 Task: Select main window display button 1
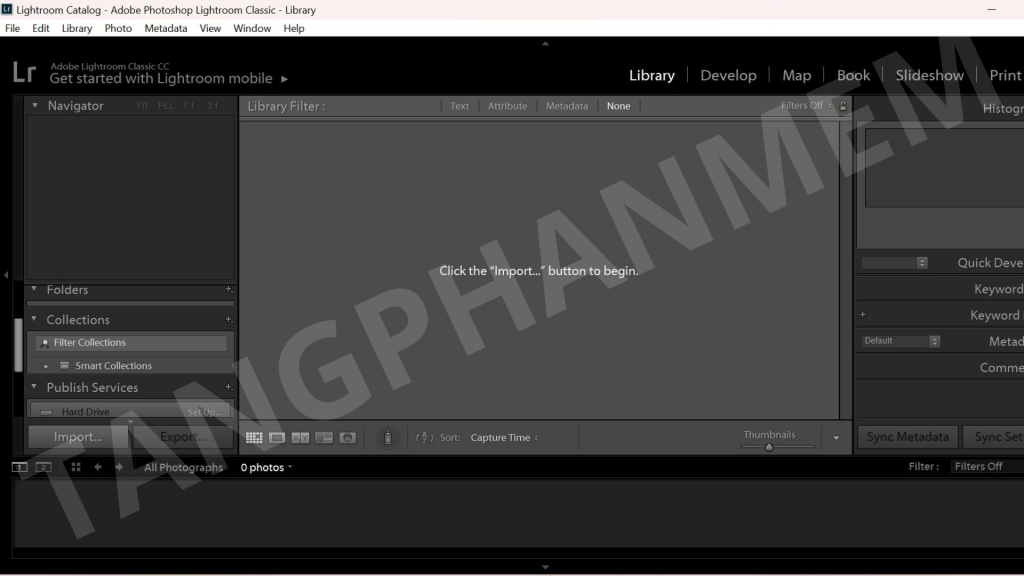20,467
